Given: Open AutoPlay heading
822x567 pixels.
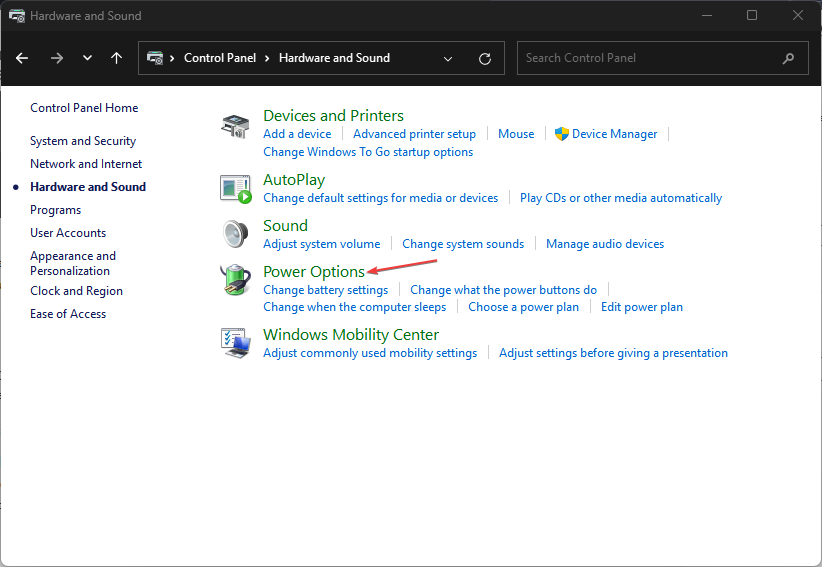Looking at the screenshot, I should click(x=294, y=180).
